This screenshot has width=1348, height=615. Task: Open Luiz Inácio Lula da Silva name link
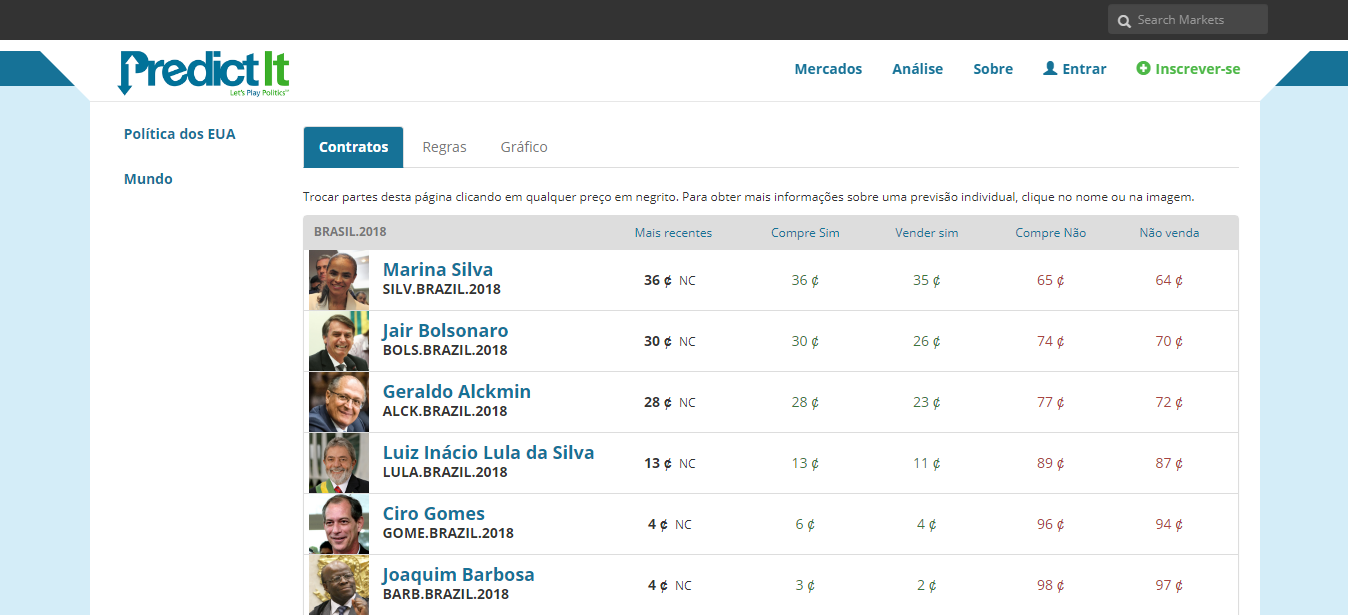click(x=488, y=452)
